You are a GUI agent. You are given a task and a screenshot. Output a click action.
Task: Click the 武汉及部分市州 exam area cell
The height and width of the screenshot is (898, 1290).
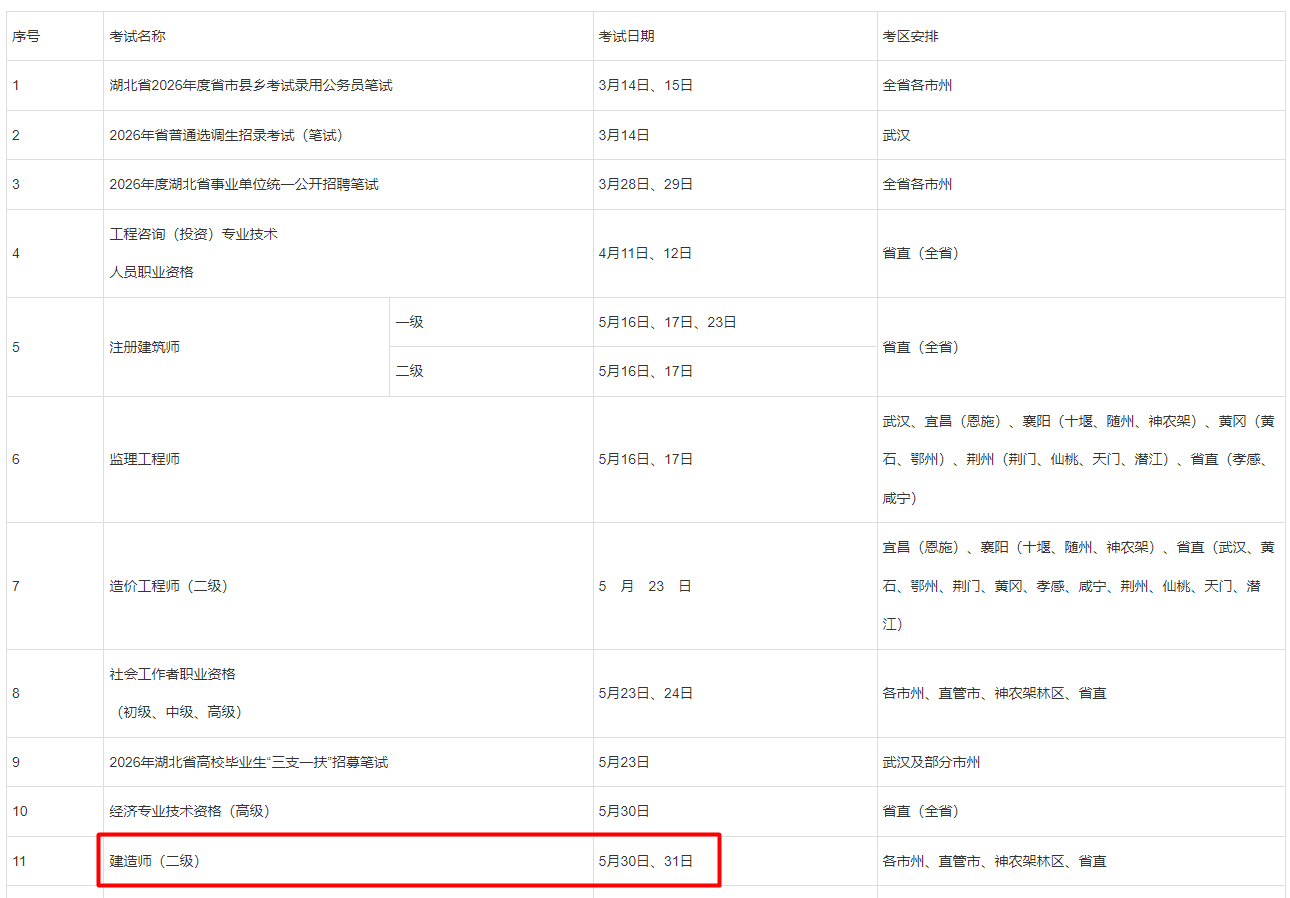[x=931, y=762]
